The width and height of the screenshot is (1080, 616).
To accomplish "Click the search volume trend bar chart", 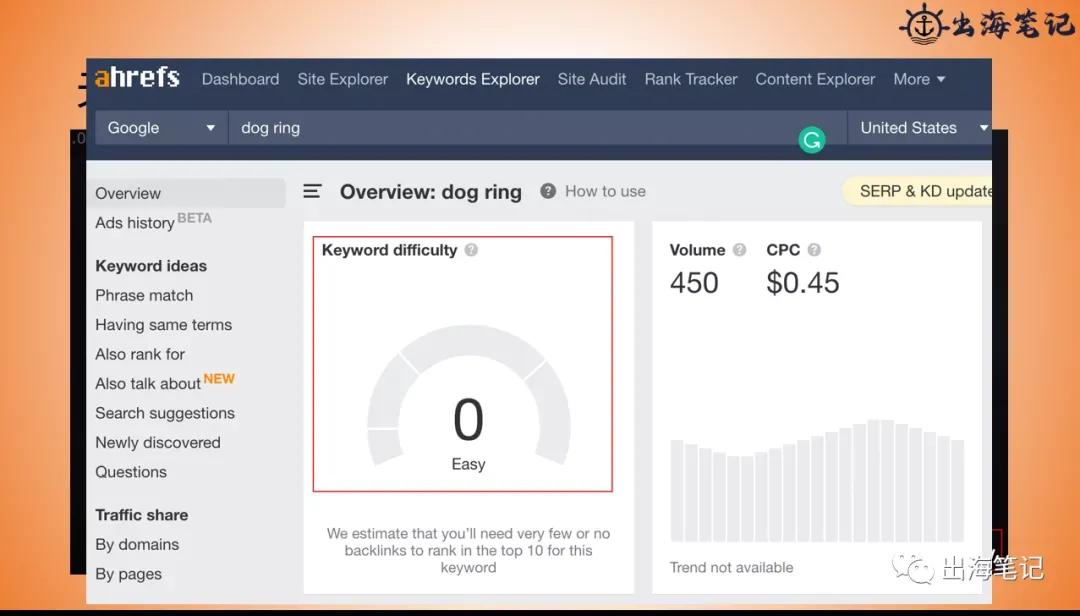I will click(817, 480).
